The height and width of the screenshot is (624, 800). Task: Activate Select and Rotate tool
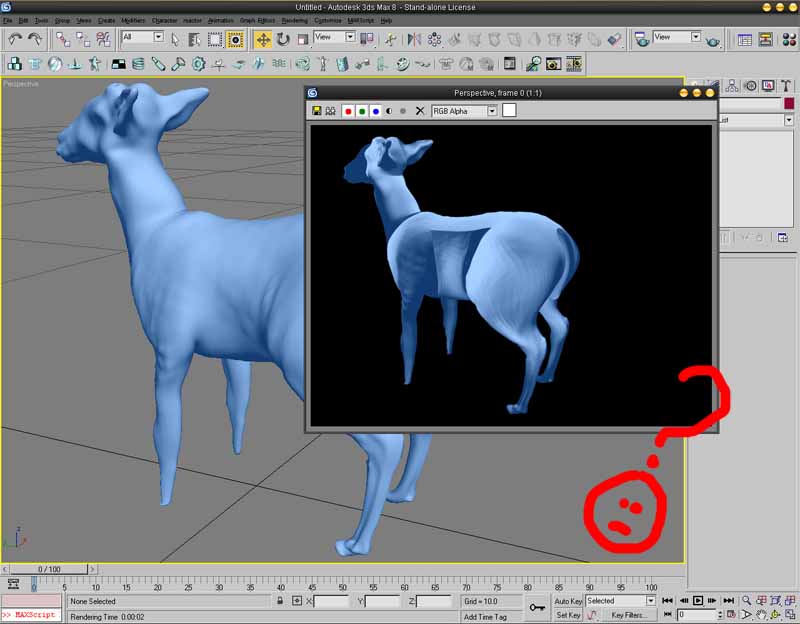(x=283, y=39)
